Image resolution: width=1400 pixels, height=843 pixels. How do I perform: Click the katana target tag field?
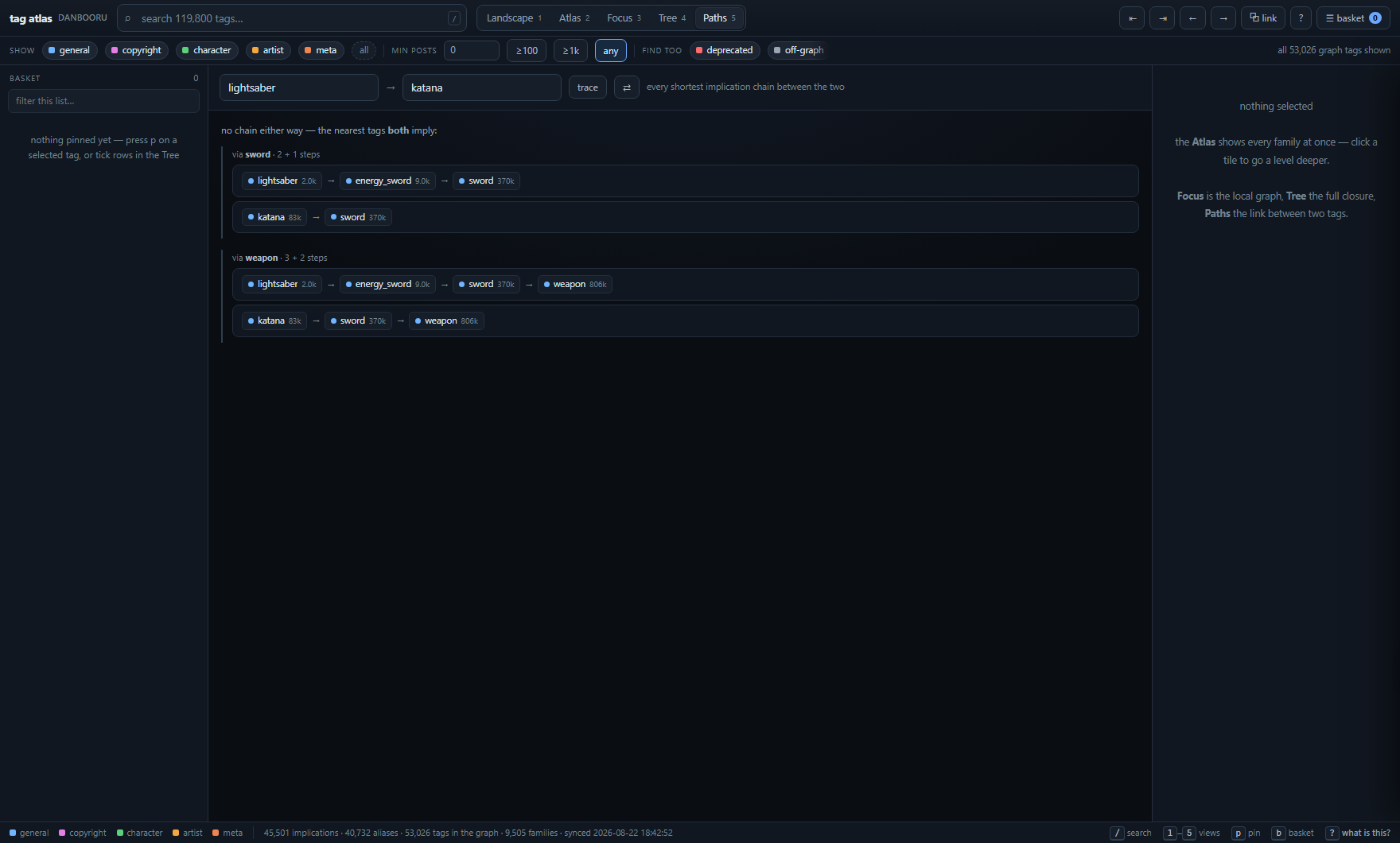click(482, 87)
